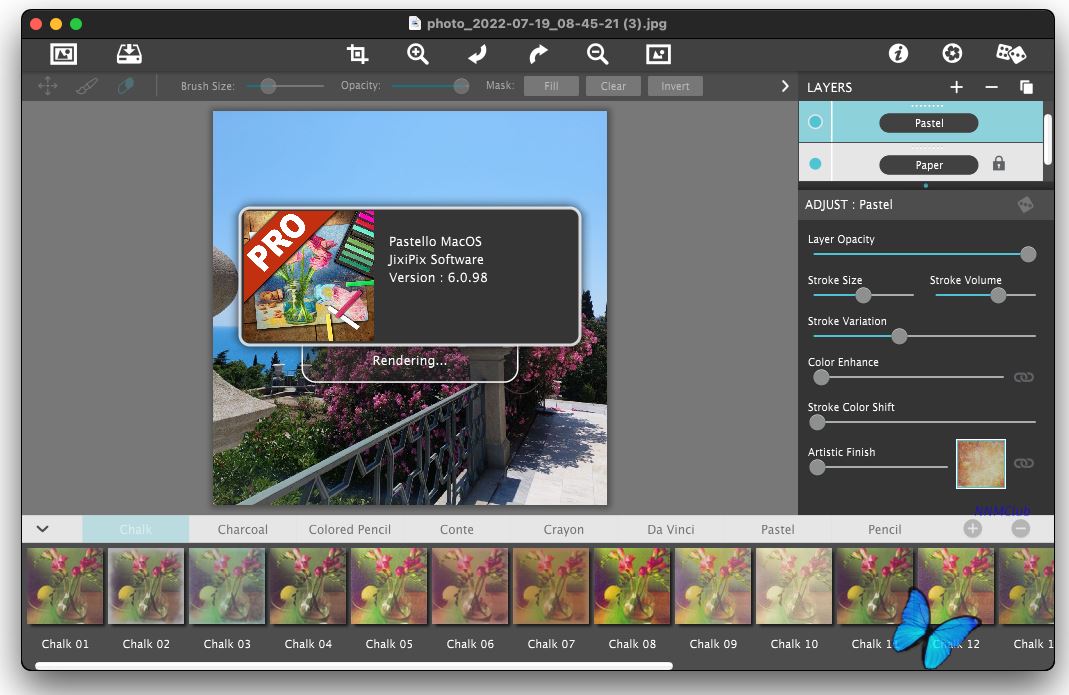Zoom in with the plus magnifier
The image size is (1069, 695).
click(x=417, y=54)
